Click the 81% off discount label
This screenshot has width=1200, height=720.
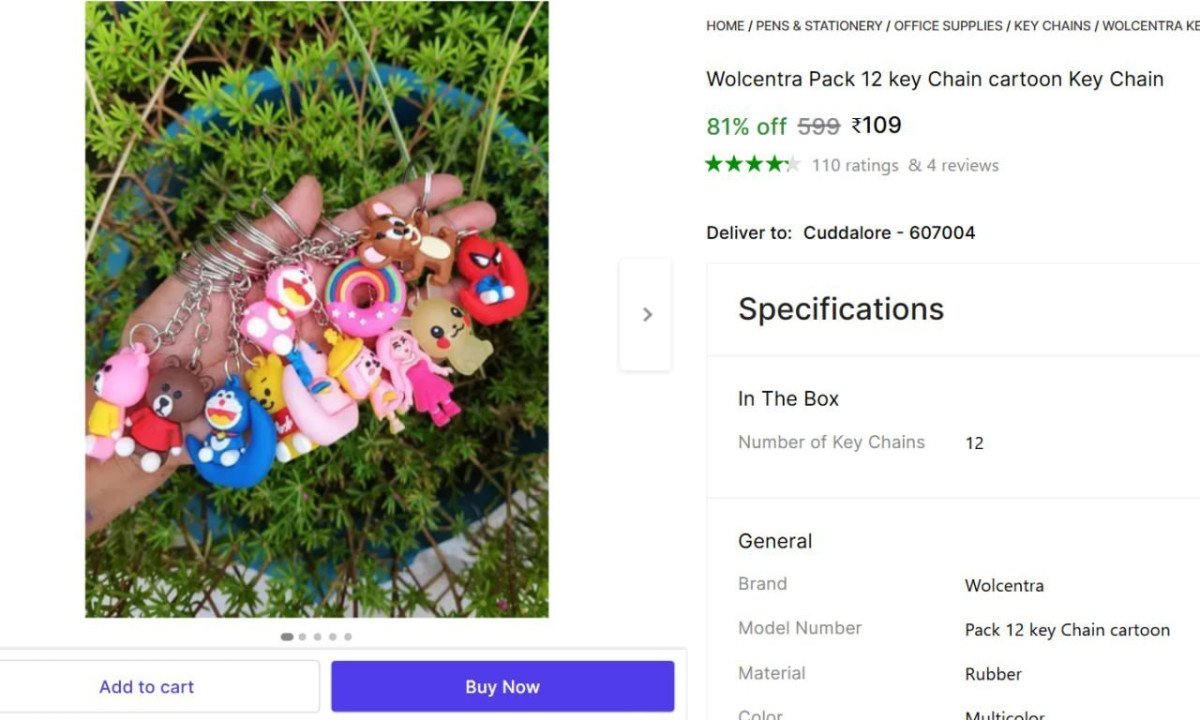pyautogui.click(x=745, y=126)
